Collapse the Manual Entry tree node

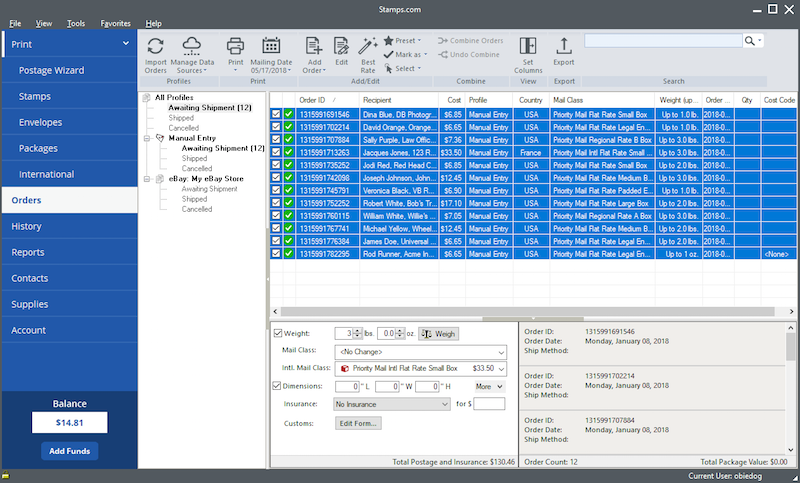tap(147, 138)
